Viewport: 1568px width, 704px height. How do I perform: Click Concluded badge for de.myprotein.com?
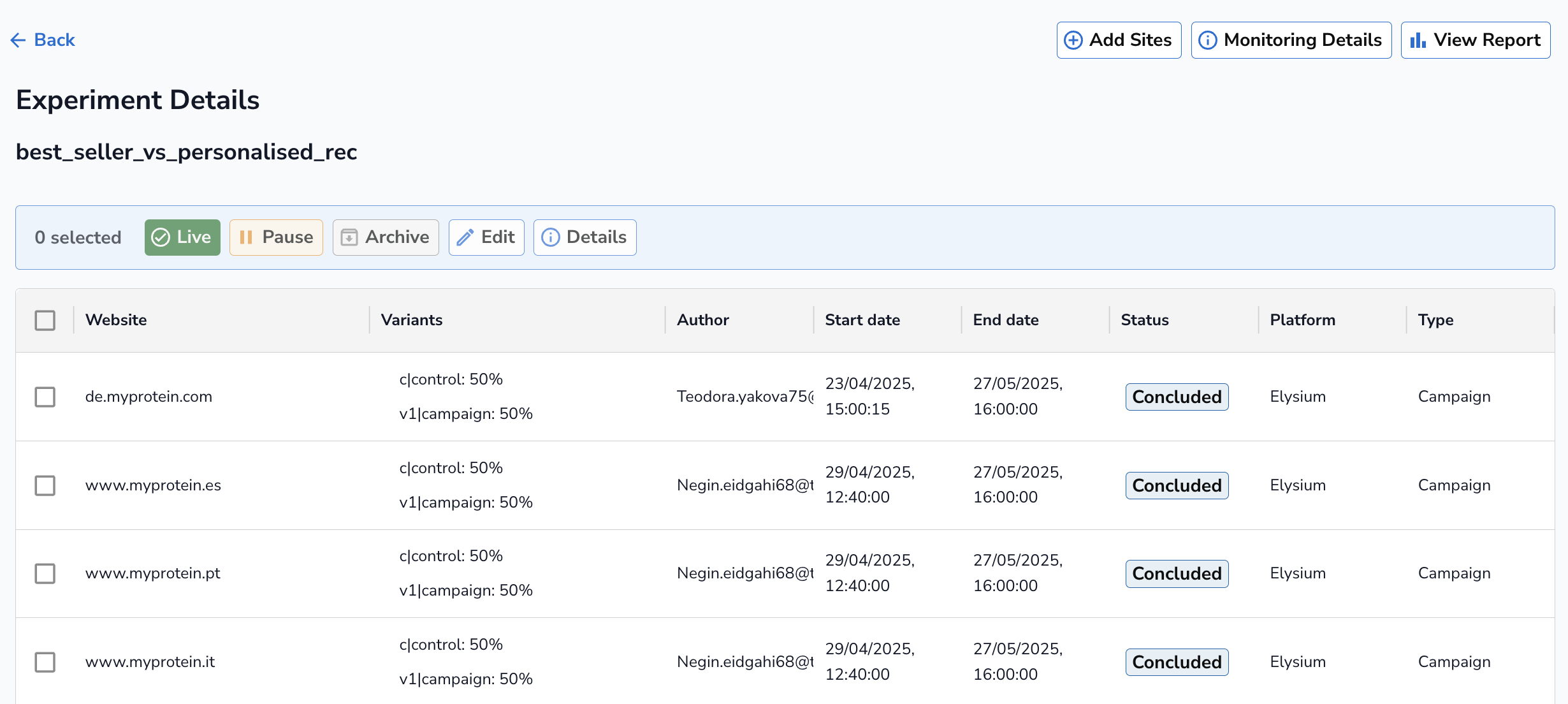click(1177, 397)
